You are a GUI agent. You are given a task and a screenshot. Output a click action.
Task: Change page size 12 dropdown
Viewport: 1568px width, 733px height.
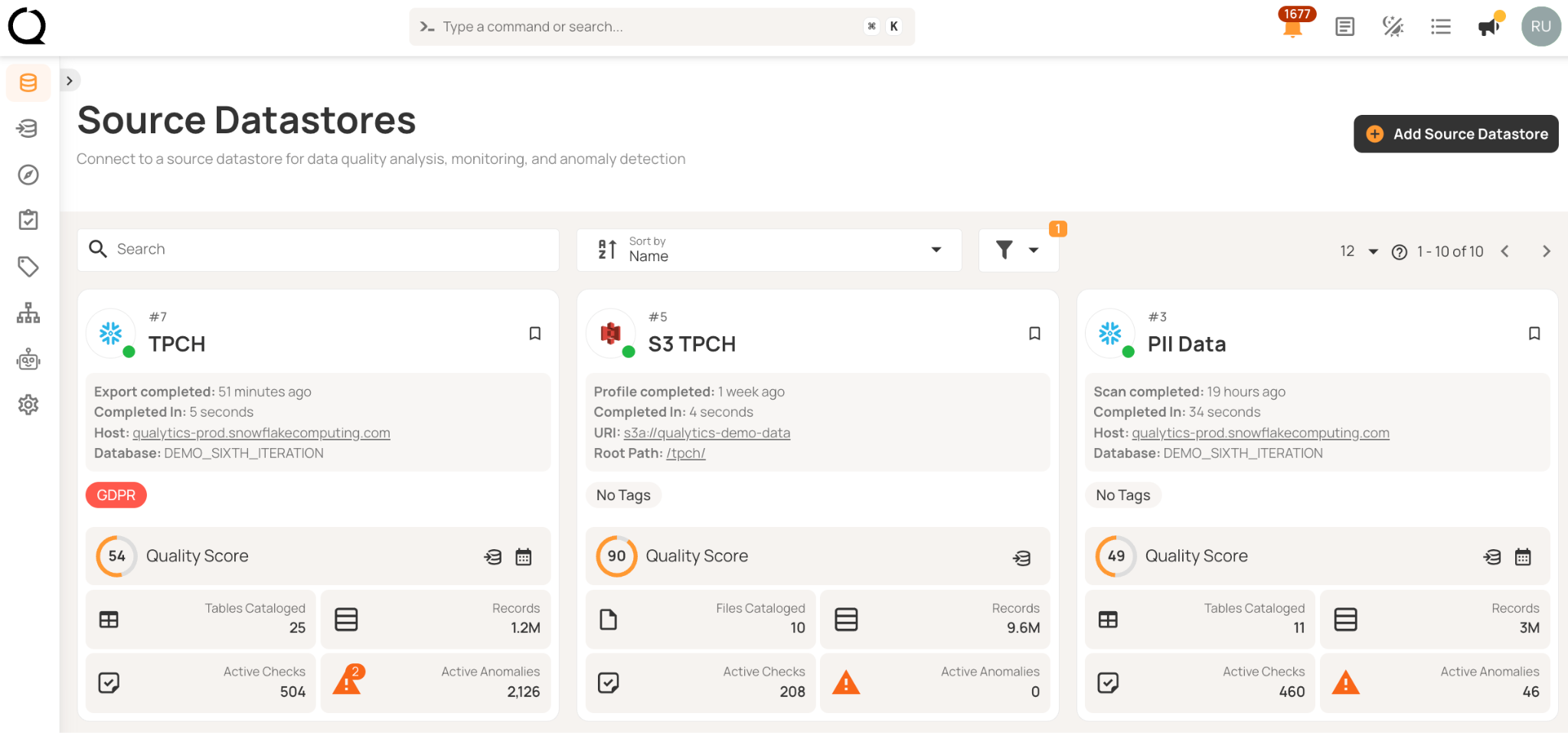[1359, 251]
